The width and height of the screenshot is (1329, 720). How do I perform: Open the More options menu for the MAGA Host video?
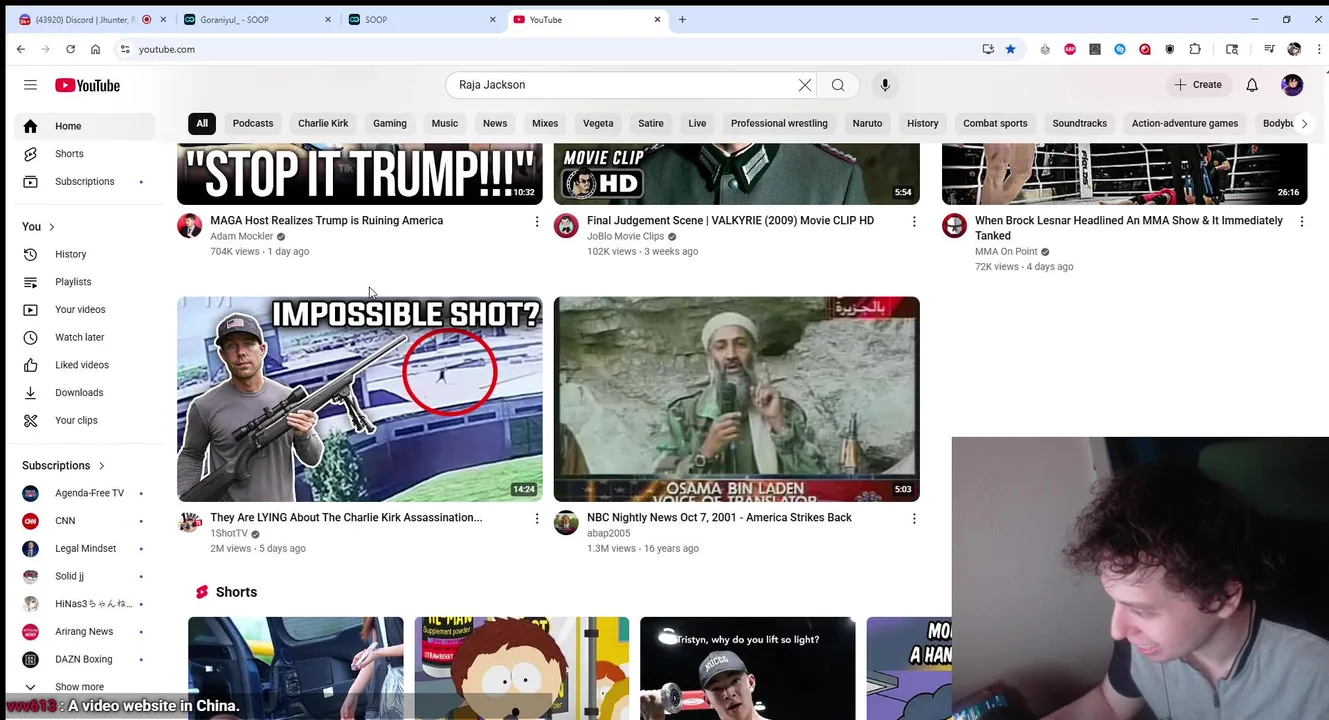click(x=537, y=221)
